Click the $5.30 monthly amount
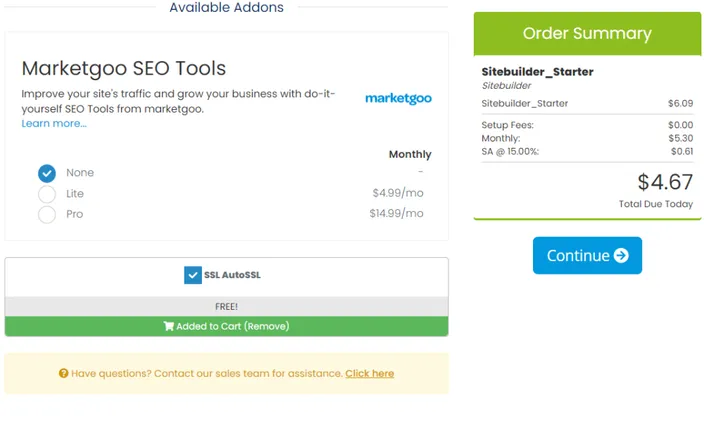704x438 pixels. pyautogui.click(x=681, y=138)
